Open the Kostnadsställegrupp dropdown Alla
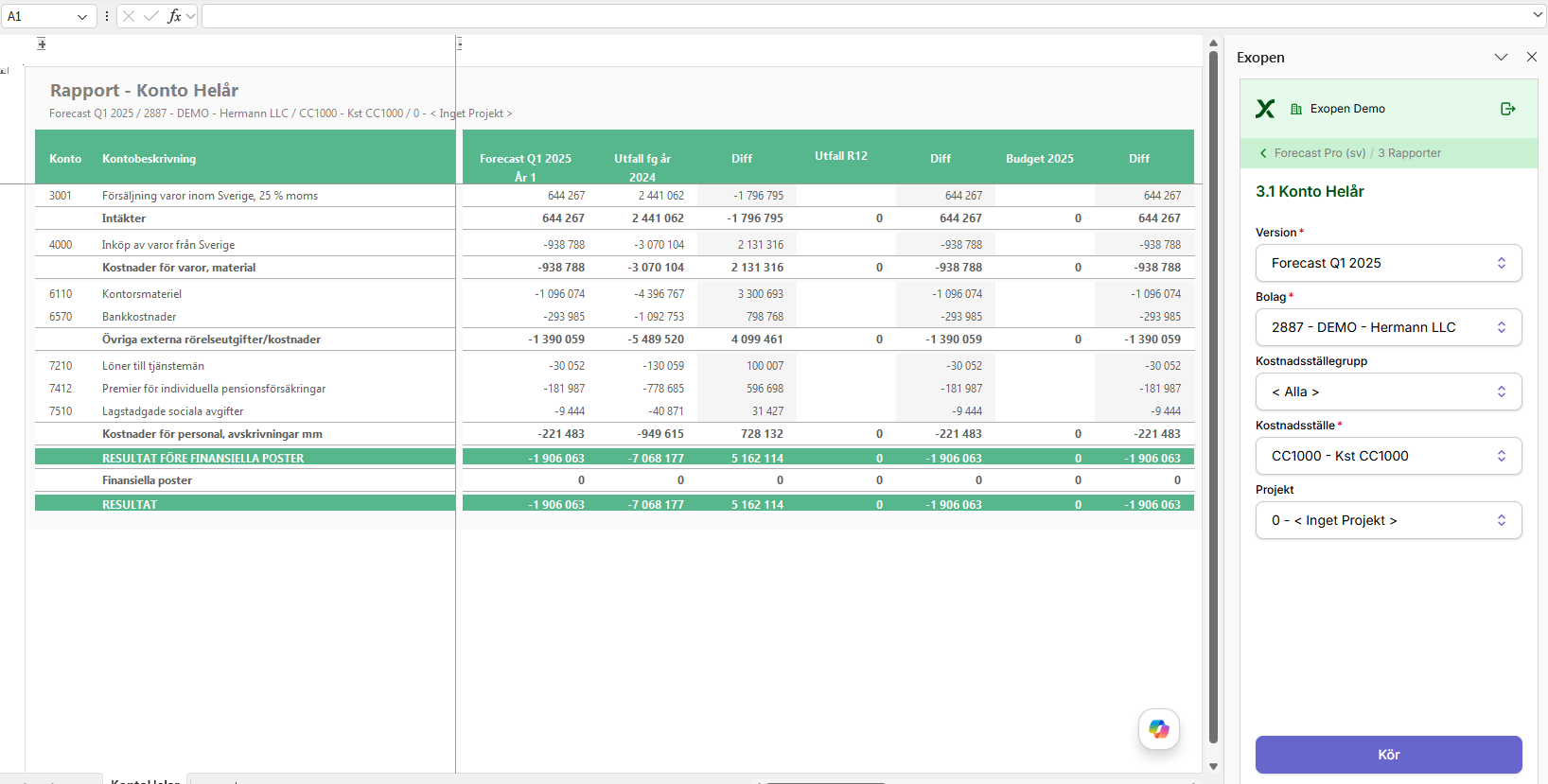Screen dimensions: 1548x784 point(1389,392)
